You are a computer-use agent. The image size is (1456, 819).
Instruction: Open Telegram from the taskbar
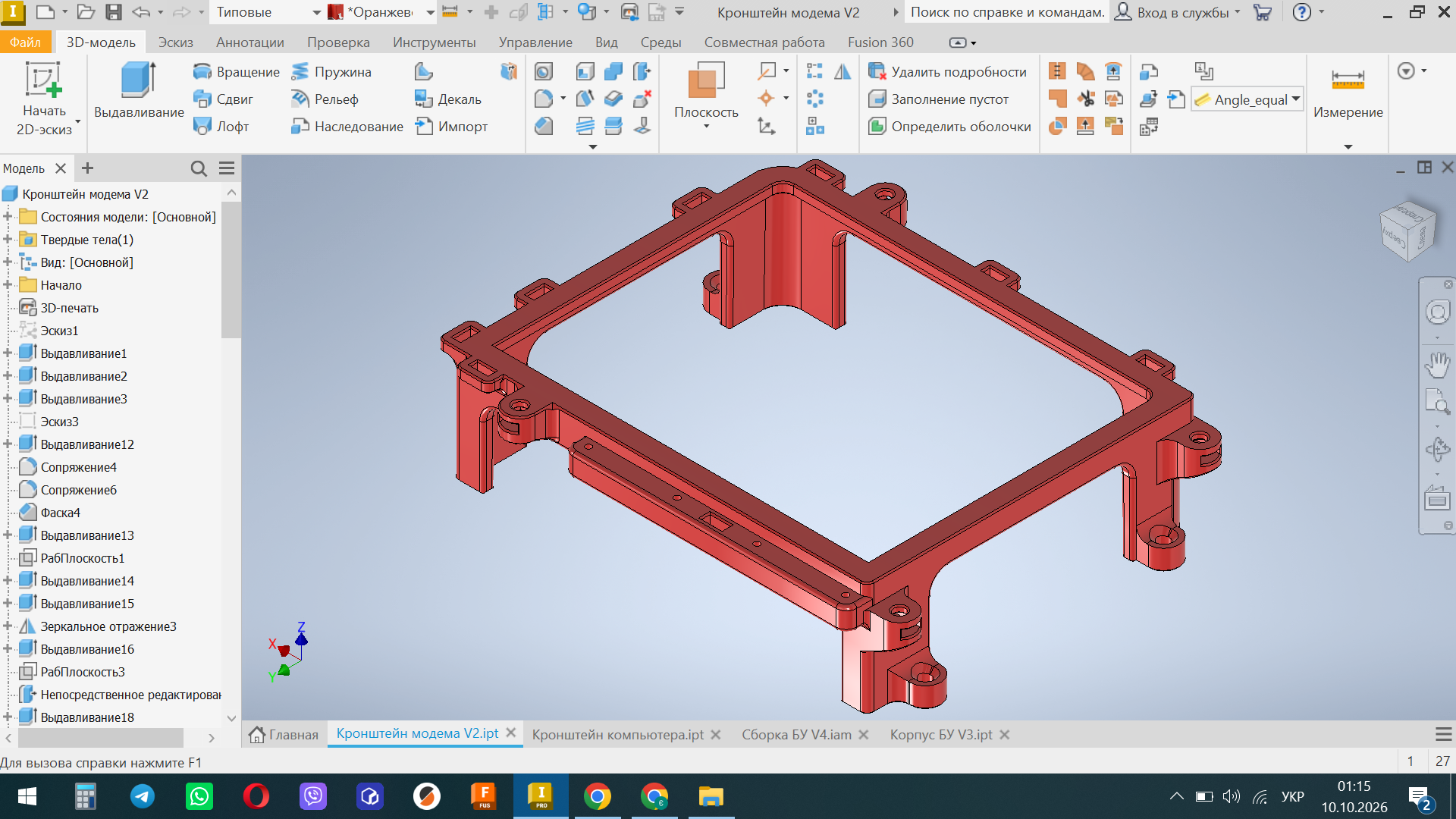click(143, 796)
